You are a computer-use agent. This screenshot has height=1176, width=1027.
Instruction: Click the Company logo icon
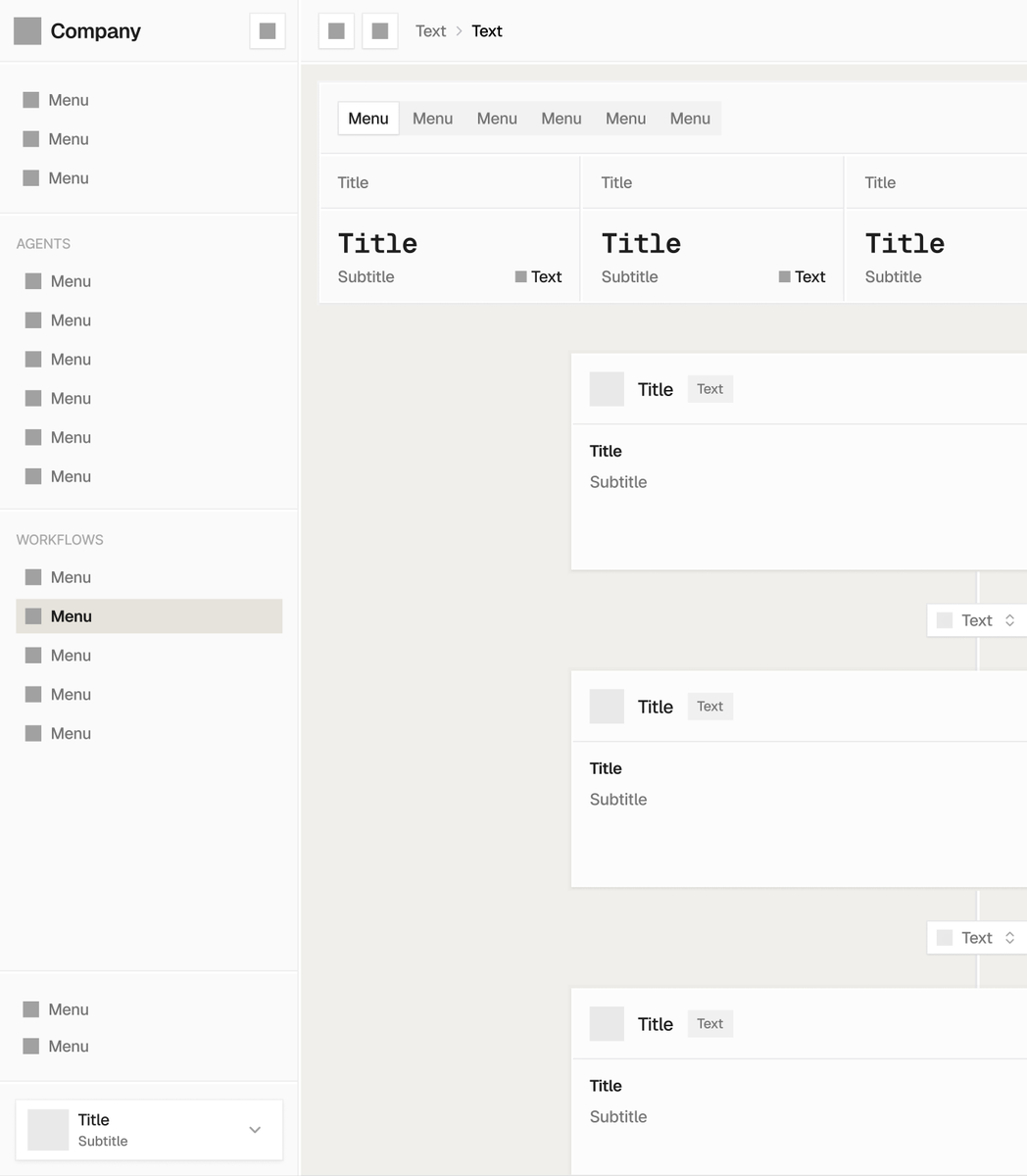tap(27, 31)
